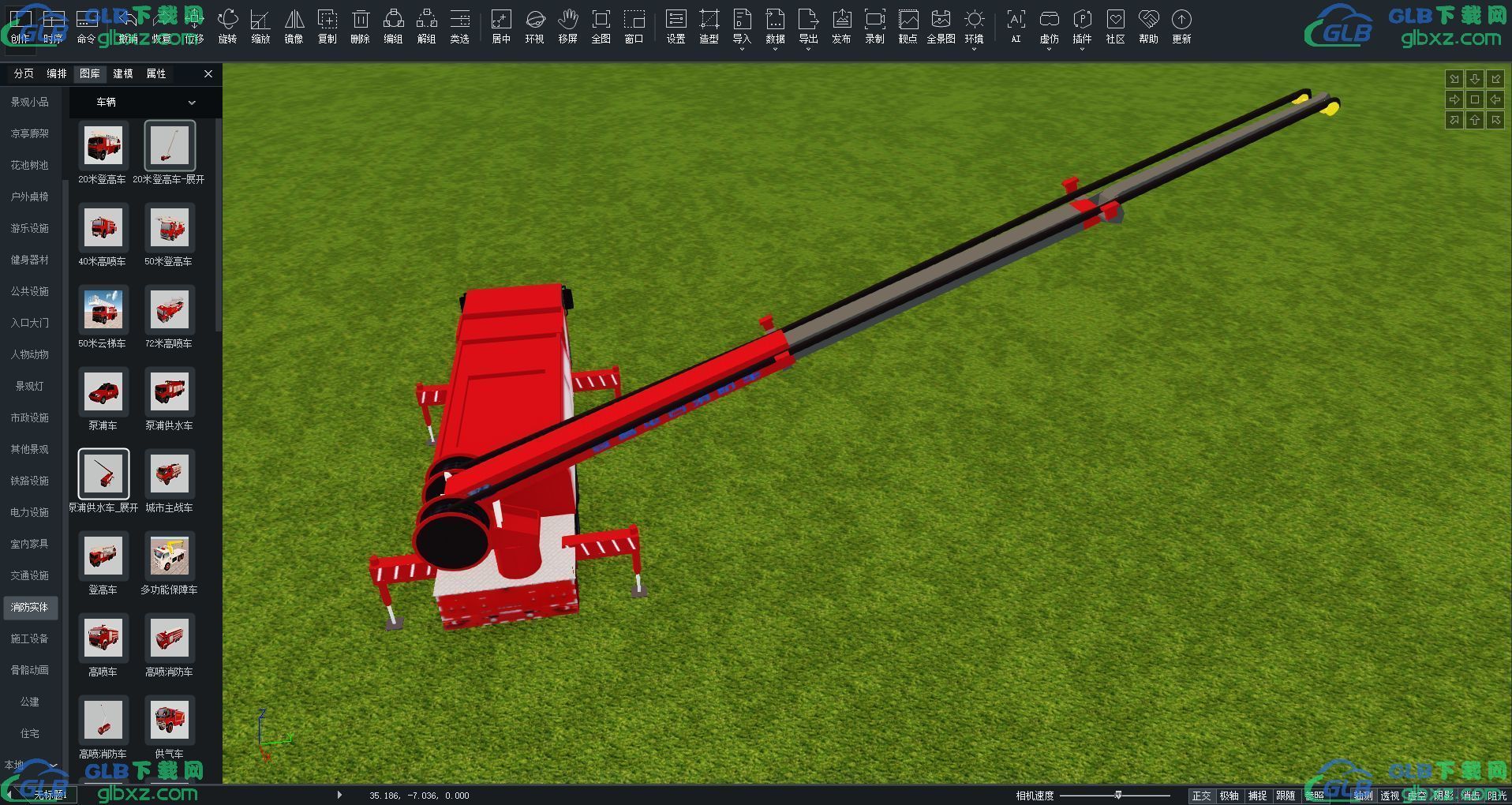Open the 全景图 (panorama) tool
Image resolution: width=1512 pixels, height=805 pixels.
(x=941, y=26)
